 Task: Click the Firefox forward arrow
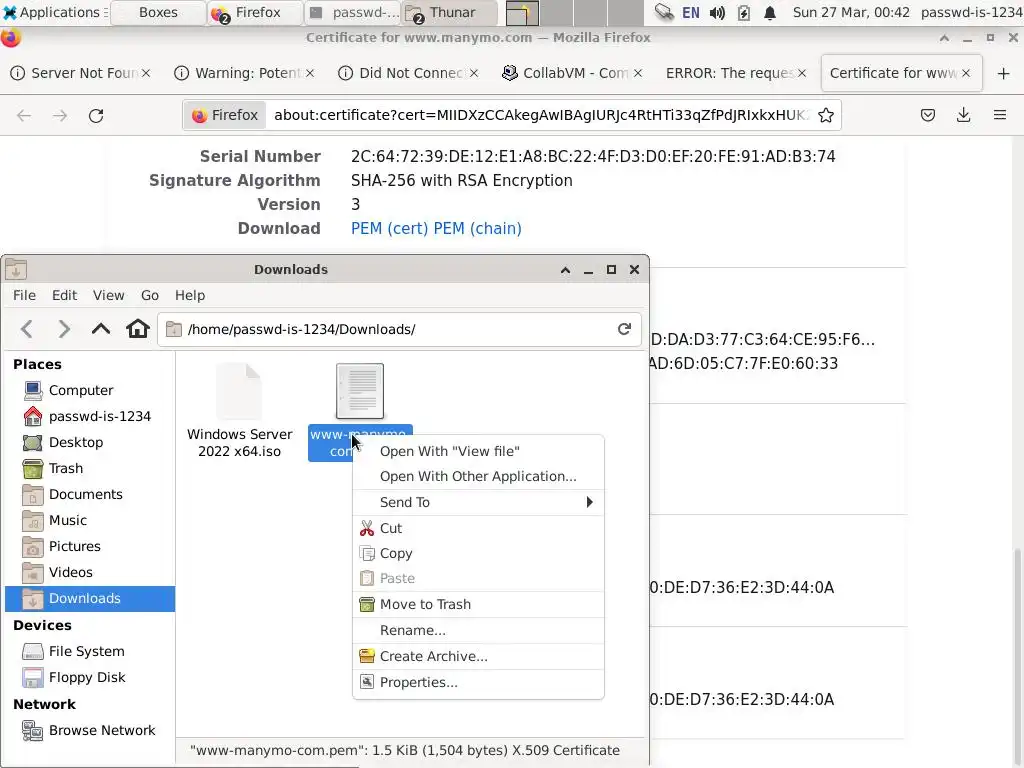pyautogui.click(x=60, y=116)
